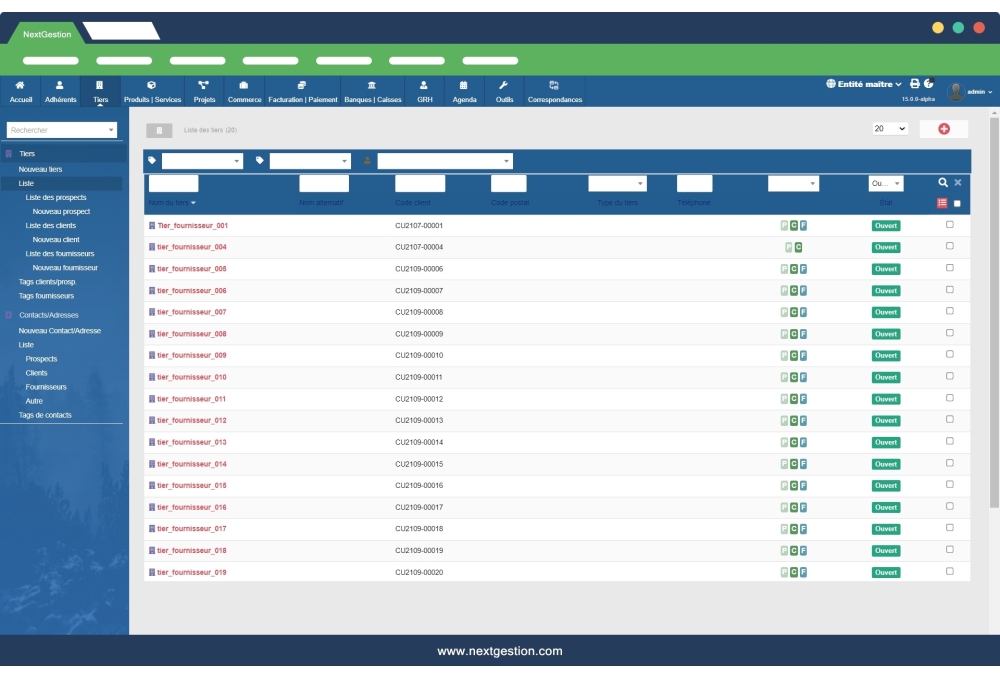Open the État filter dropdown
Screen dimensions: 1000x679
click(885, 184)
